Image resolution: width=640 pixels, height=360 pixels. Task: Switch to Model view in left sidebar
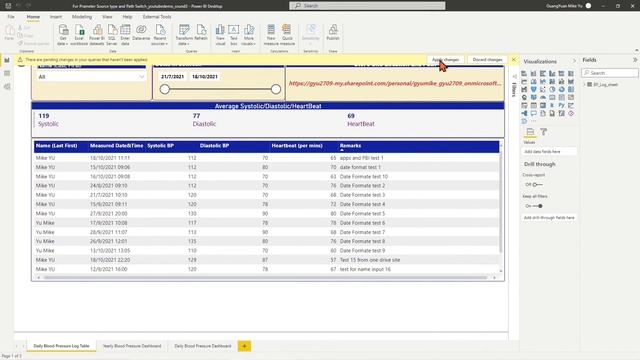[x=7, y=87]
